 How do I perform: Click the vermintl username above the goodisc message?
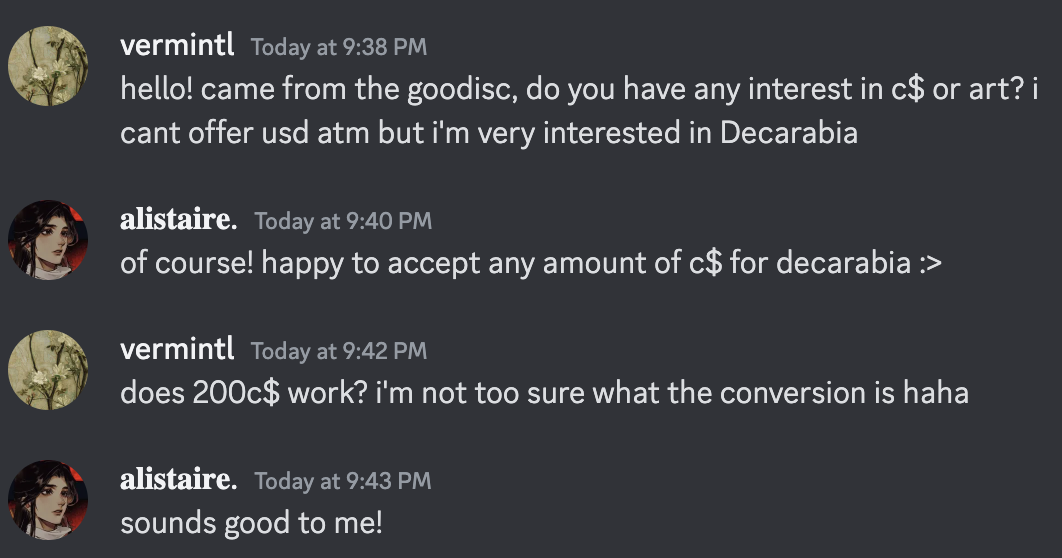[x=177, y=45]
